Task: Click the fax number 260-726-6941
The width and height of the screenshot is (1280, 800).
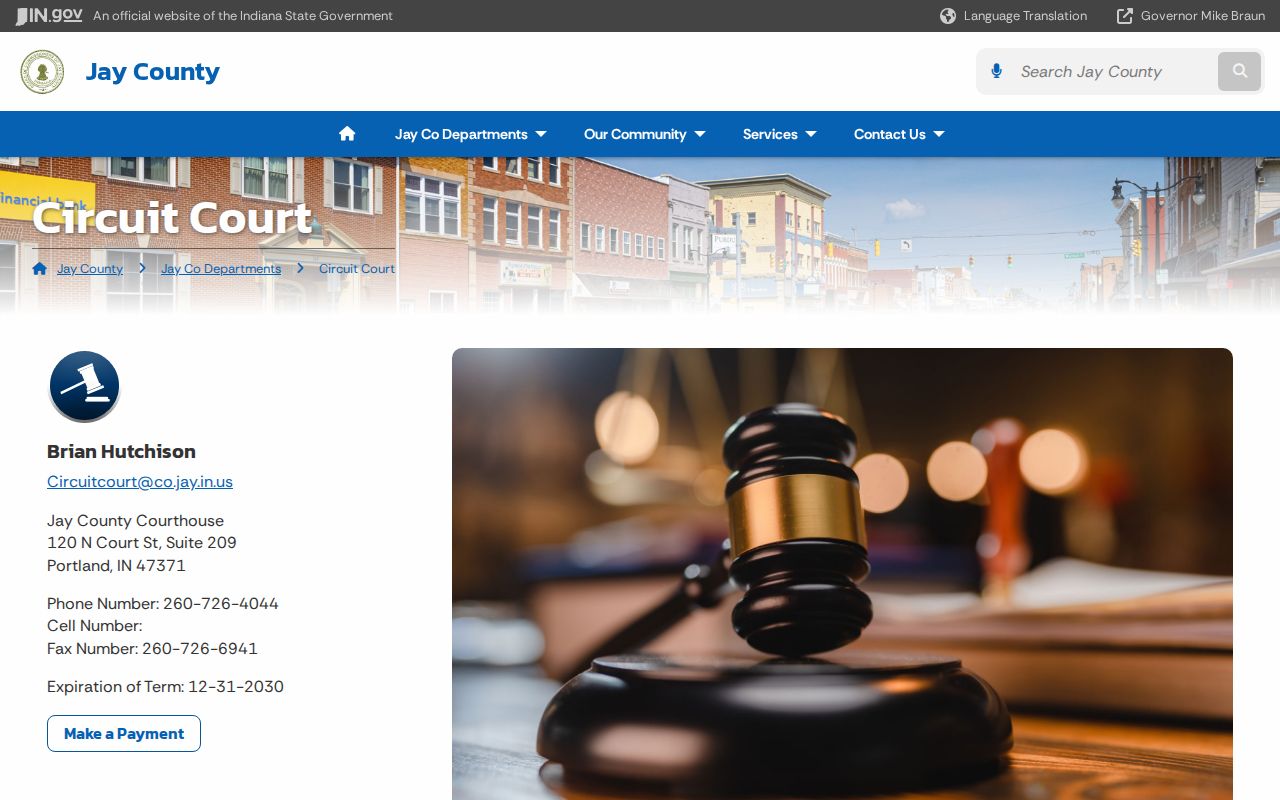Action: point(200,649)
